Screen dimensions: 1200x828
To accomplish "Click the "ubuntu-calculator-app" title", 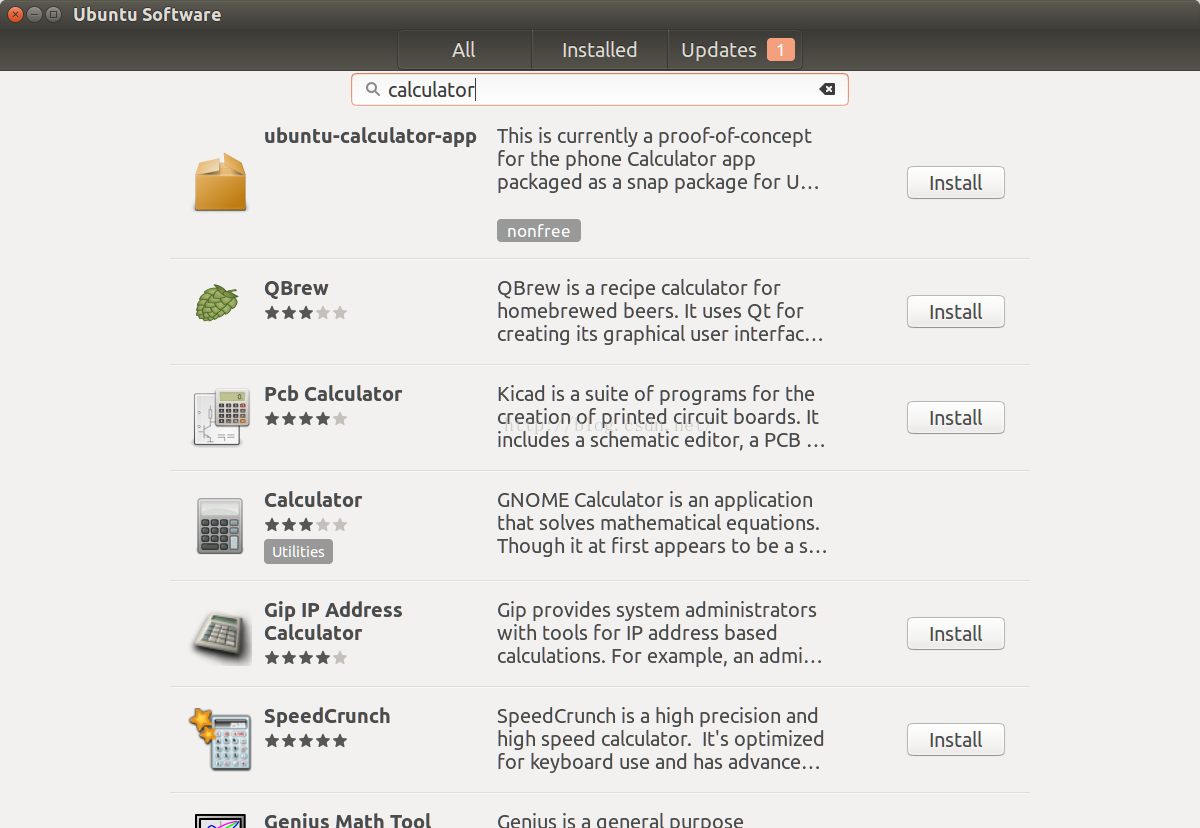I will [x=370, y=136].
